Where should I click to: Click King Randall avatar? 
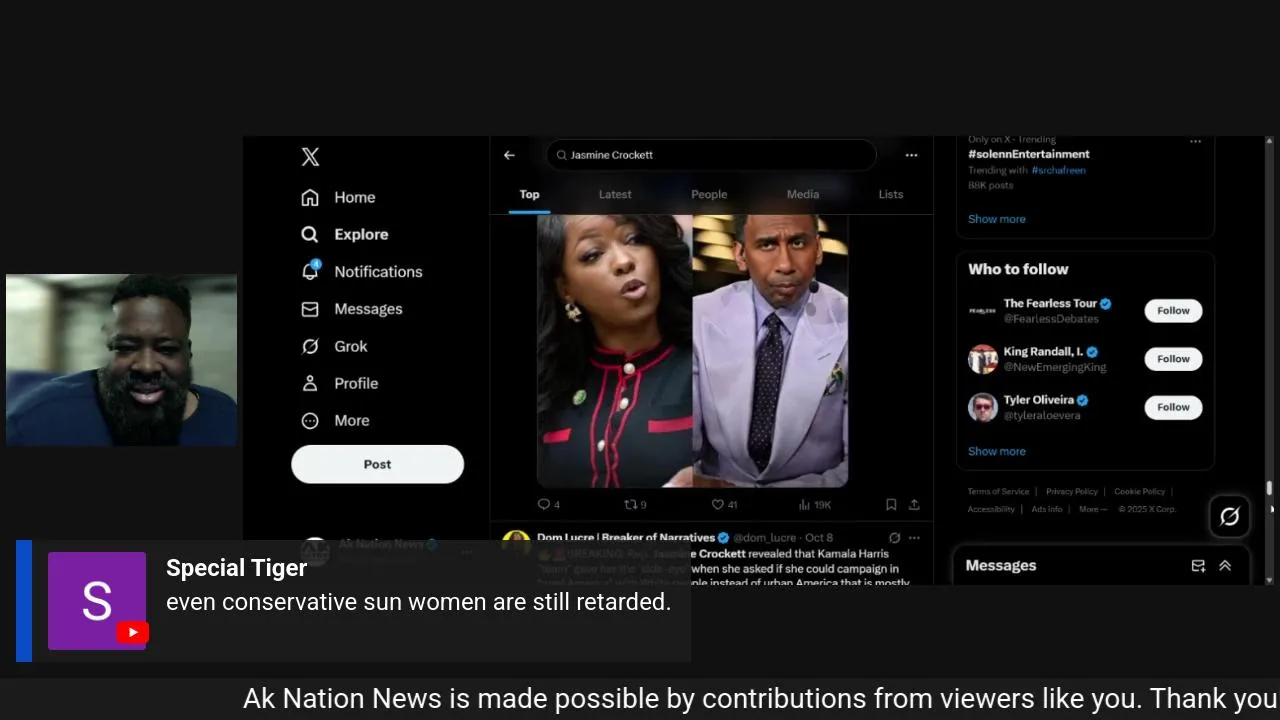982,359
